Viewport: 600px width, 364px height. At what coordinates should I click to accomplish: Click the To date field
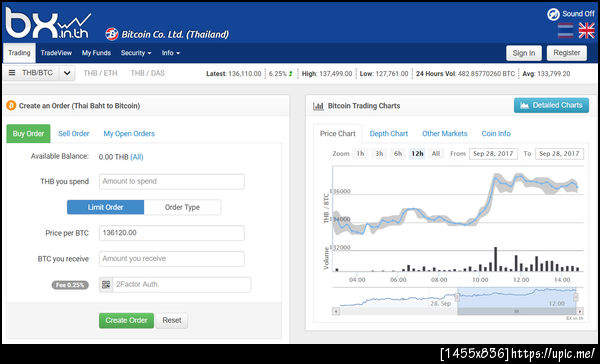559,153
